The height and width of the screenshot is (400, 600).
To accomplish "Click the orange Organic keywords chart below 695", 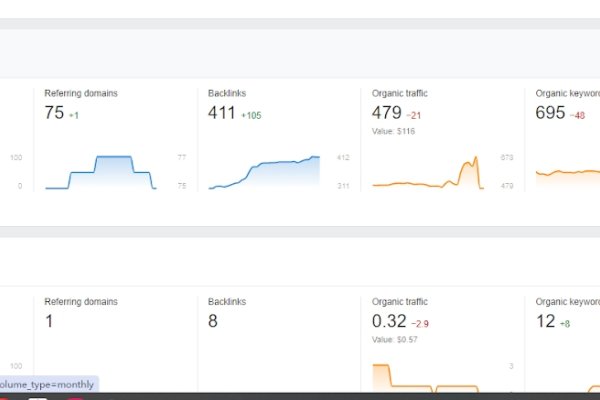I will [567, 177].
